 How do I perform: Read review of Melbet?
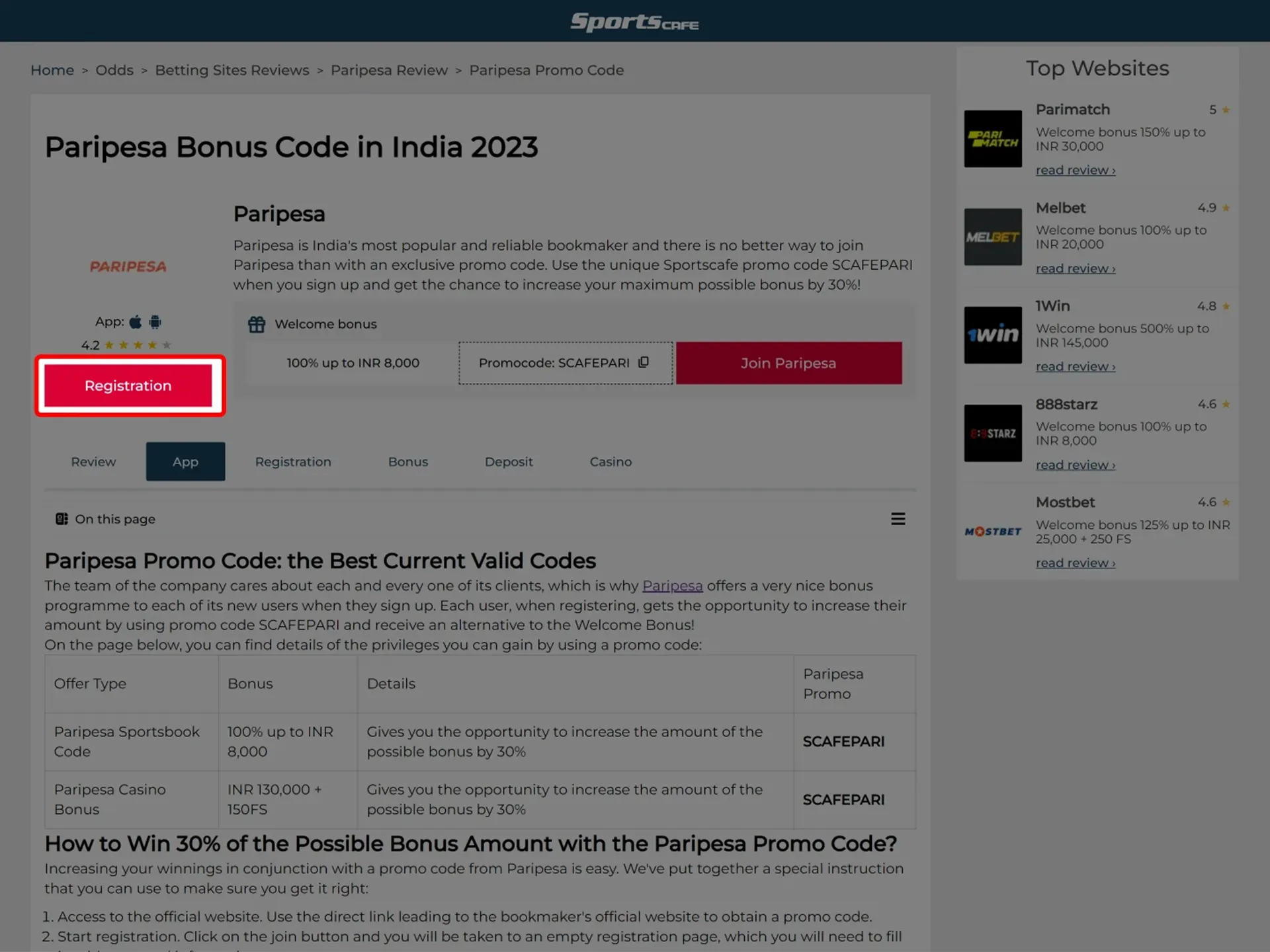pyautogui.click(x=1076, y=268)
